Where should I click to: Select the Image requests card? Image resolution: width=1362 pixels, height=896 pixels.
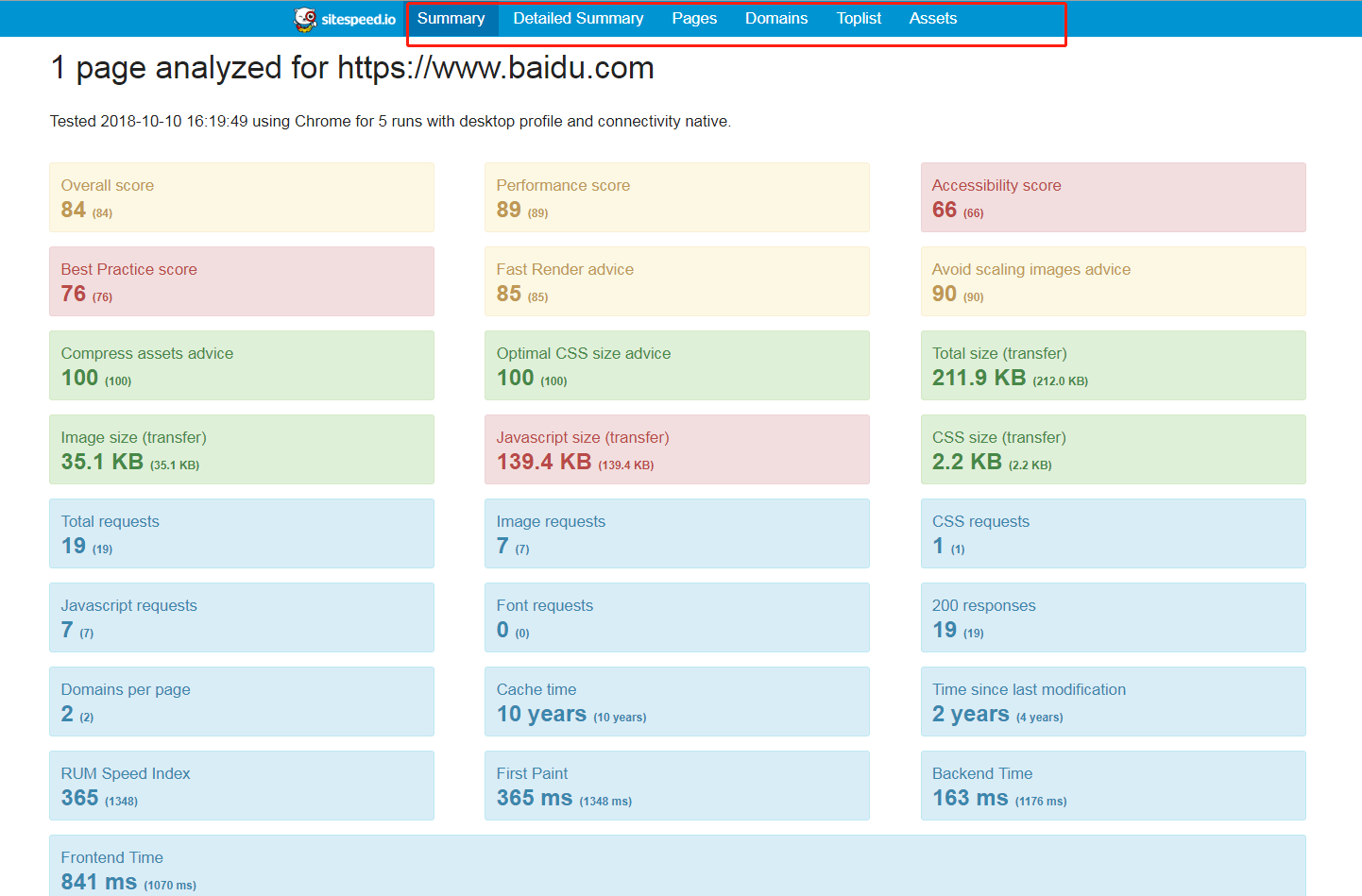pyautogui.click(x=677, y=533)
